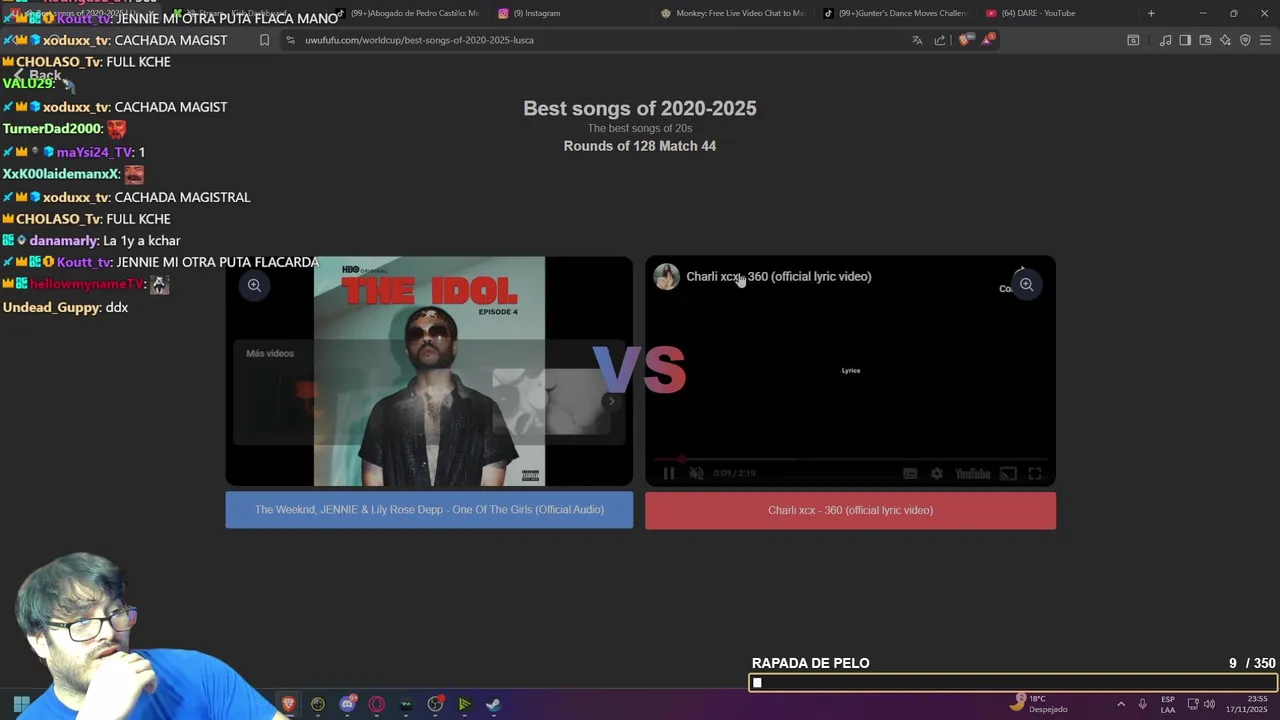Open video on YouTube via player logo

pyautogui.click(x=973, y=474)
